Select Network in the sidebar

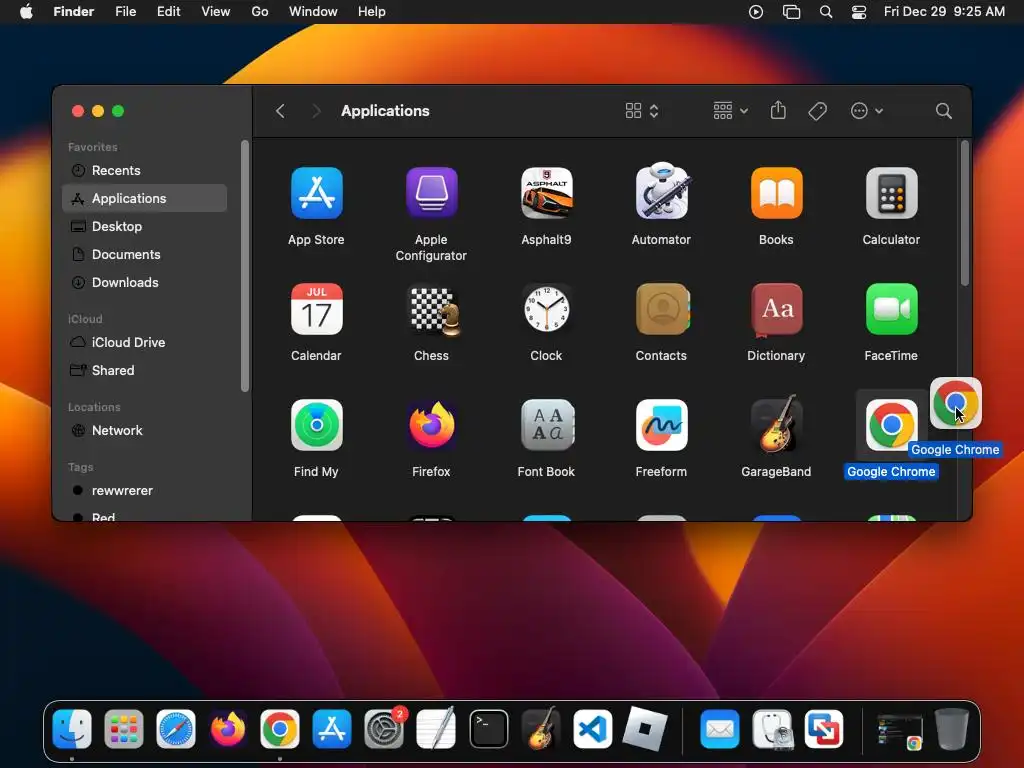point(144,430)
